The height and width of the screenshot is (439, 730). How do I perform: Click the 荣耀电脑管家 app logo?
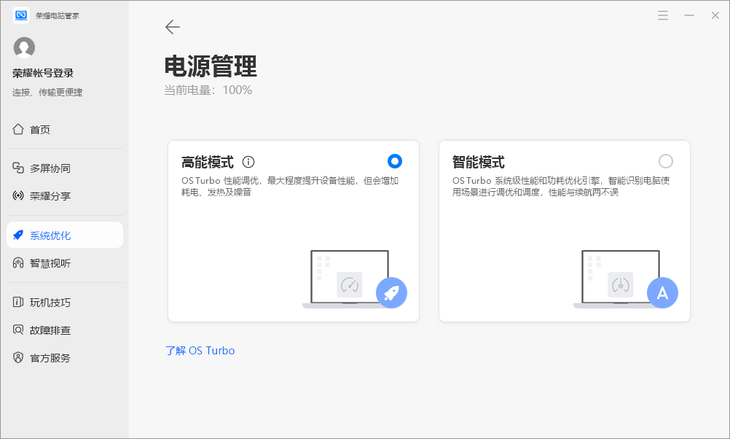click(21, 15)
